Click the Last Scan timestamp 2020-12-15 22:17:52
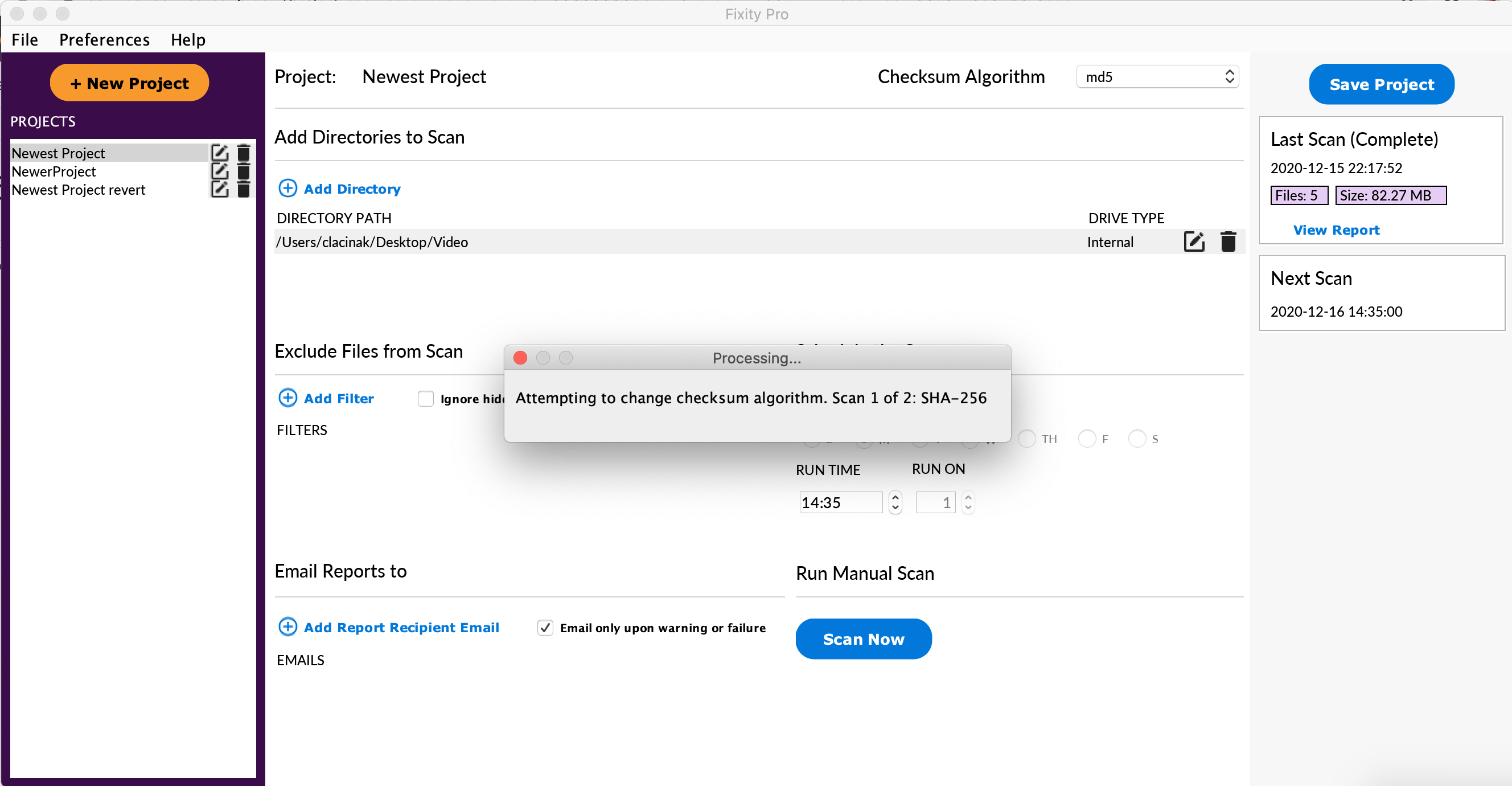 (1337, 169)
